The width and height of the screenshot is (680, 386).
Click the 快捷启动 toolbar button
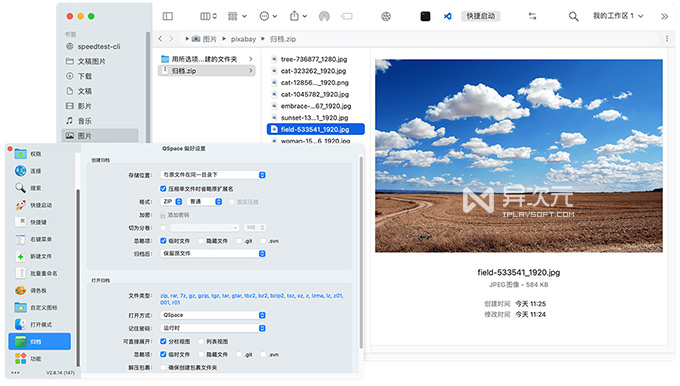481,16
